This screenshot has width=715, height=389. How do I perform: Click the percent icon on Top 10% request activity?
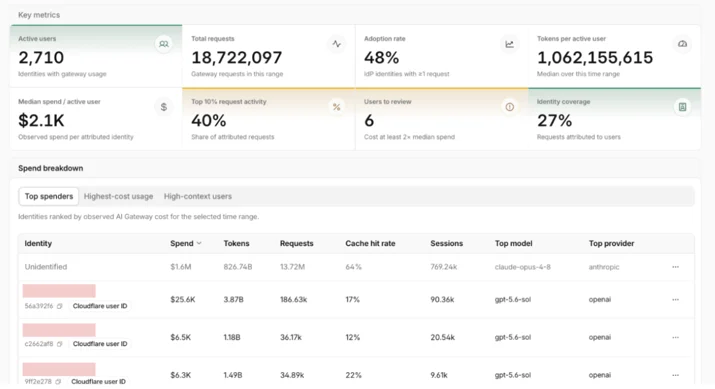(337, 107)
